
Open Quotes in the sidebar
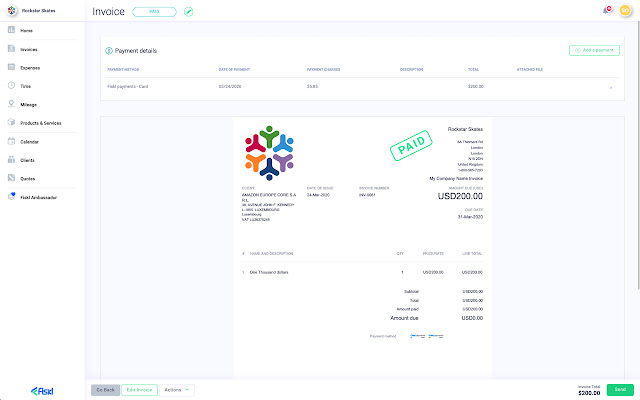pos(28,179)
